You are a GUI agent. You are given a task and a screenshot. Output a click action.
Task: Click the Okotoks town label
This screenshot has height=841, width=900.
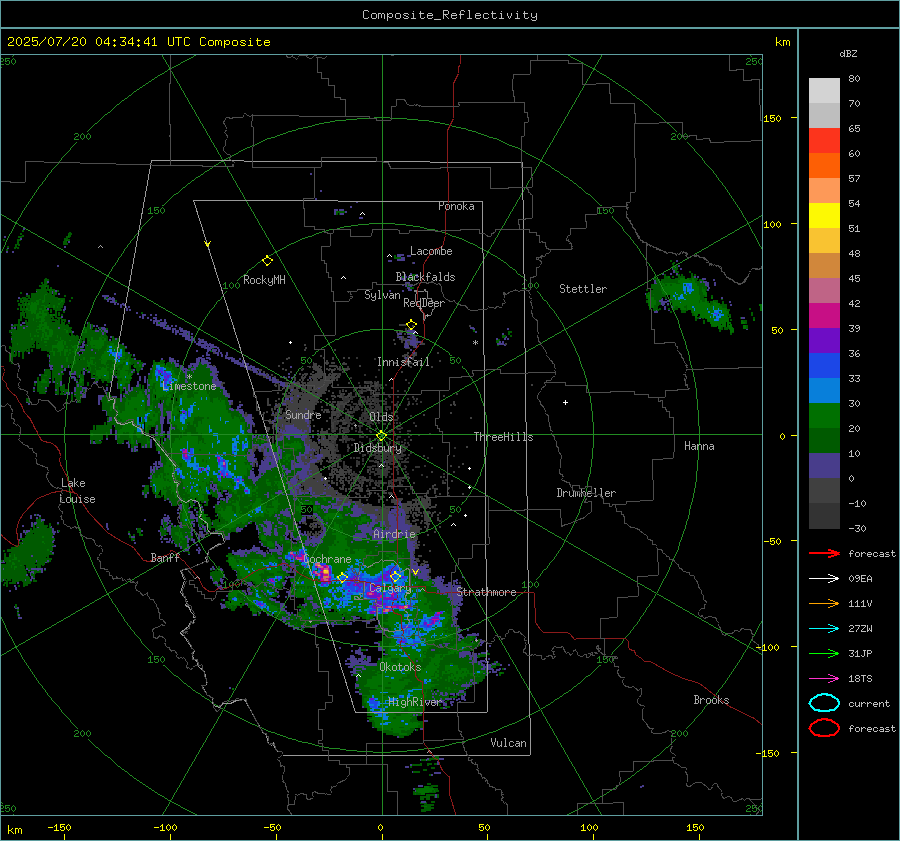(400, 667)
